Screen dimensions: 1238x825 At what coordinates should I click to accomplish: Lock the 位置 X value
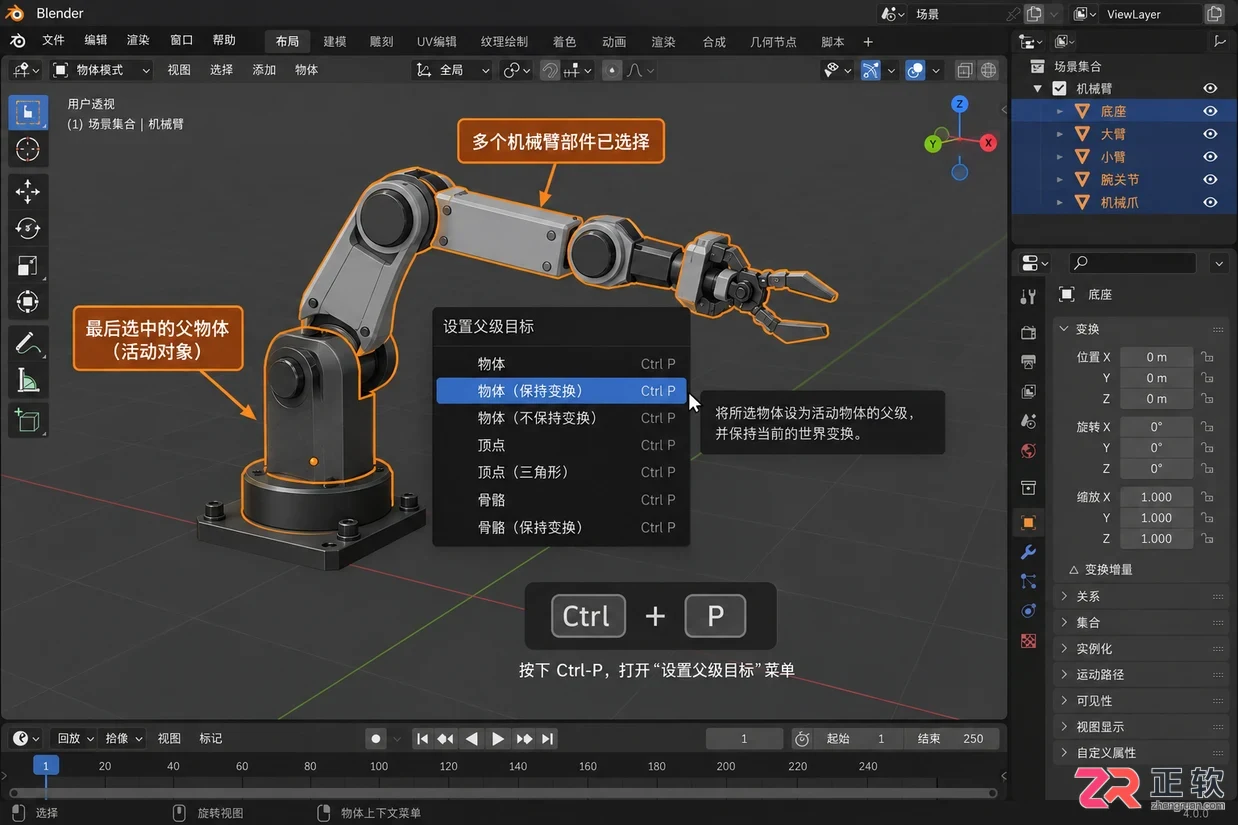click(1208, 357)
